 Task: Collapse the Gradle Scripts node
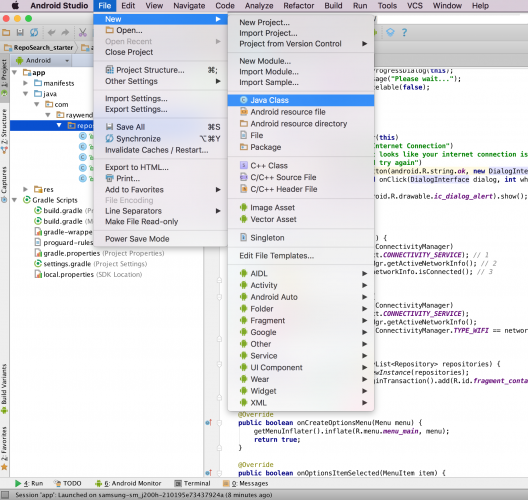coord(14,200)
